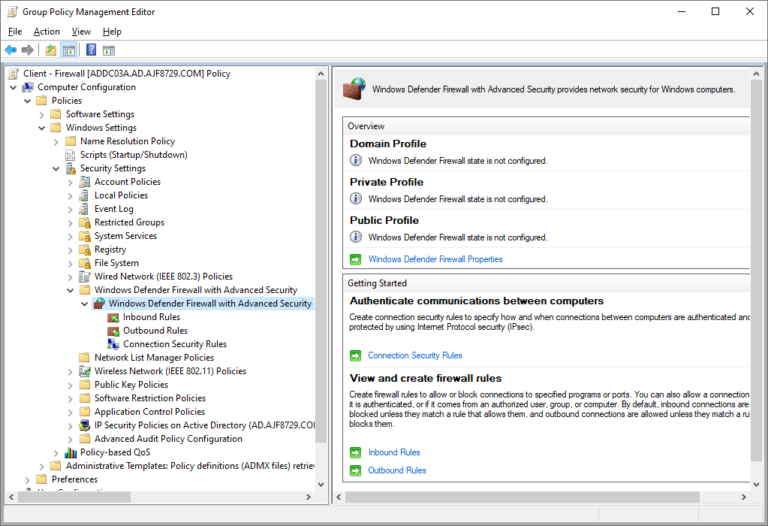
Task: Click the tree pane scroll right arrow
Action: 308,497
